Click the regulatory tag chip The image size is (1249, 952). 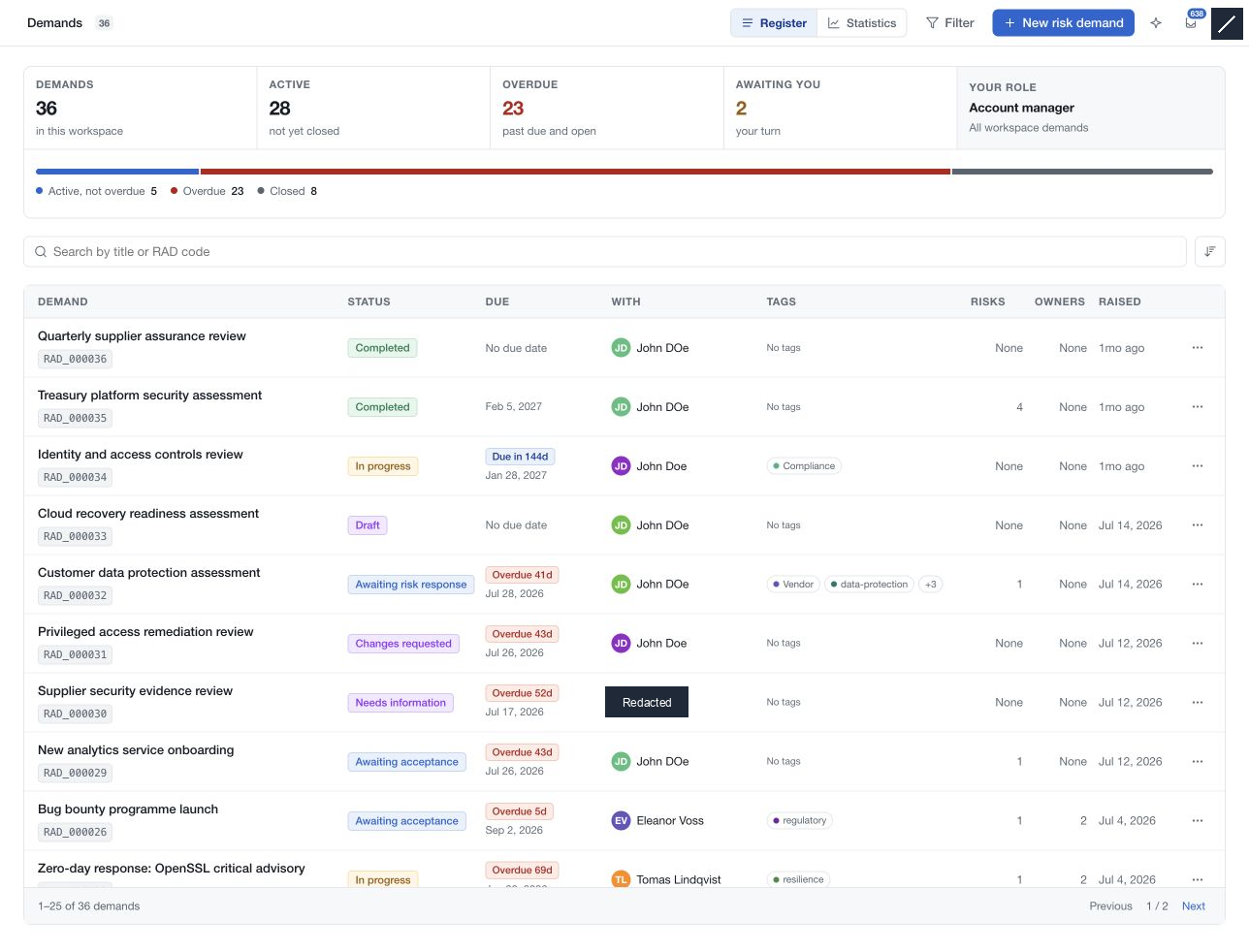[x=799, y=821]
